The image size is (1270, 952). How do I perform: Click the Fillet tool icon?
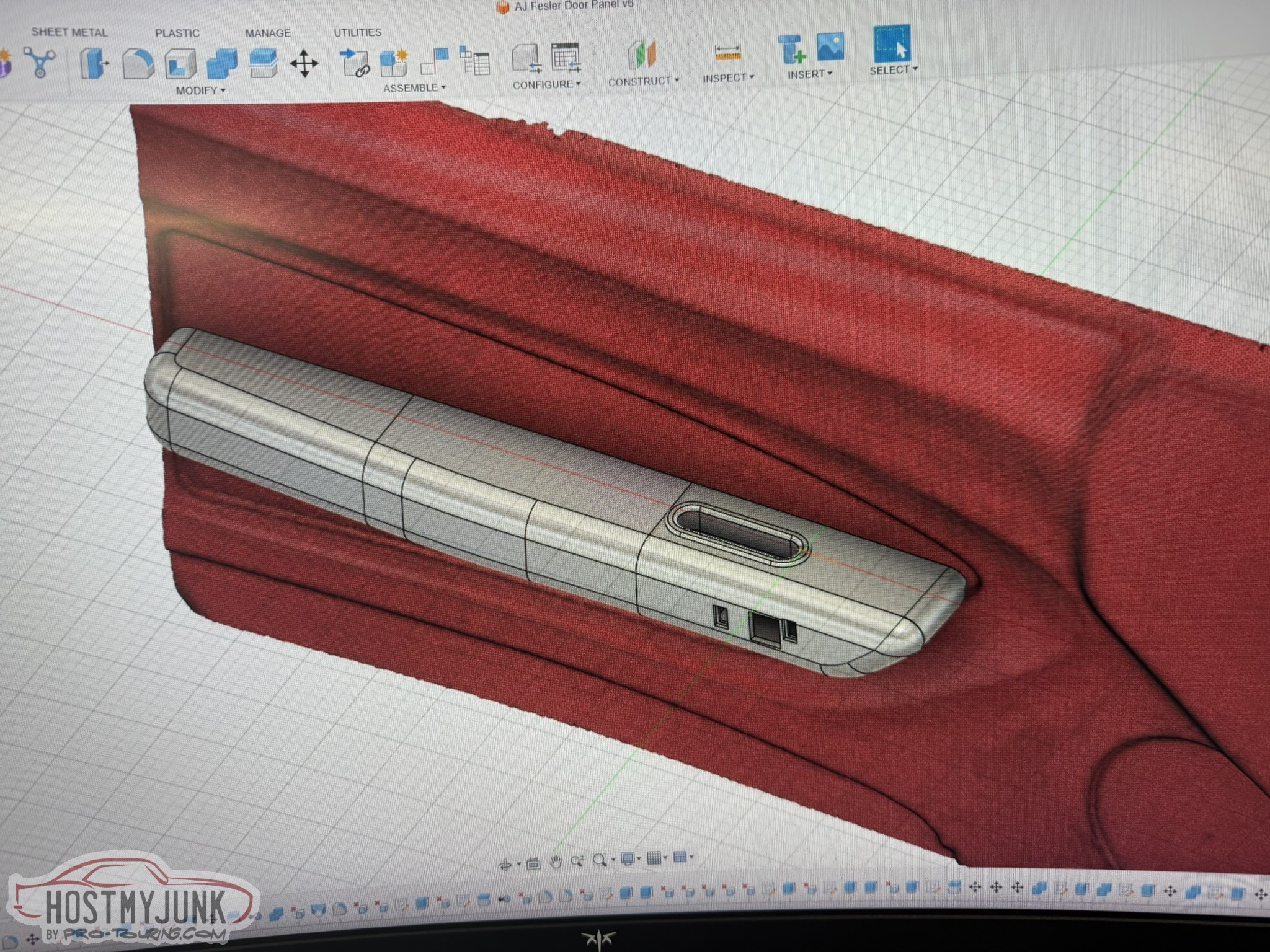(138, 64)
